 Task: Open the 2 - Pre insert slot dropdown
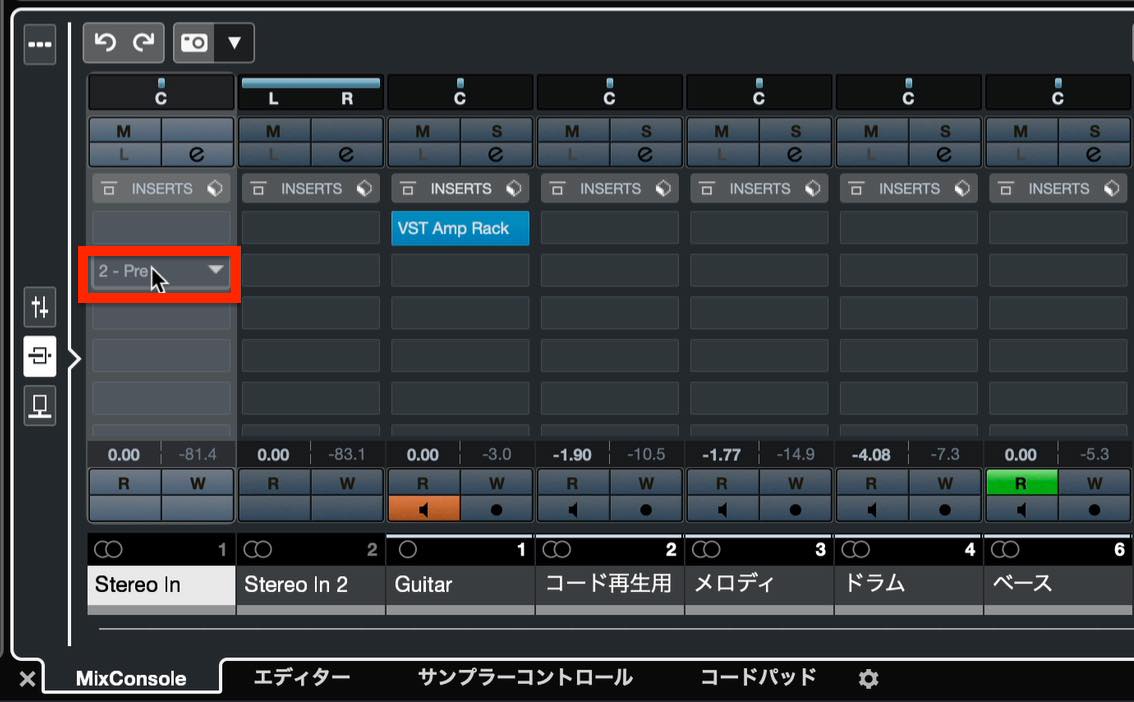tap(215, 270)
